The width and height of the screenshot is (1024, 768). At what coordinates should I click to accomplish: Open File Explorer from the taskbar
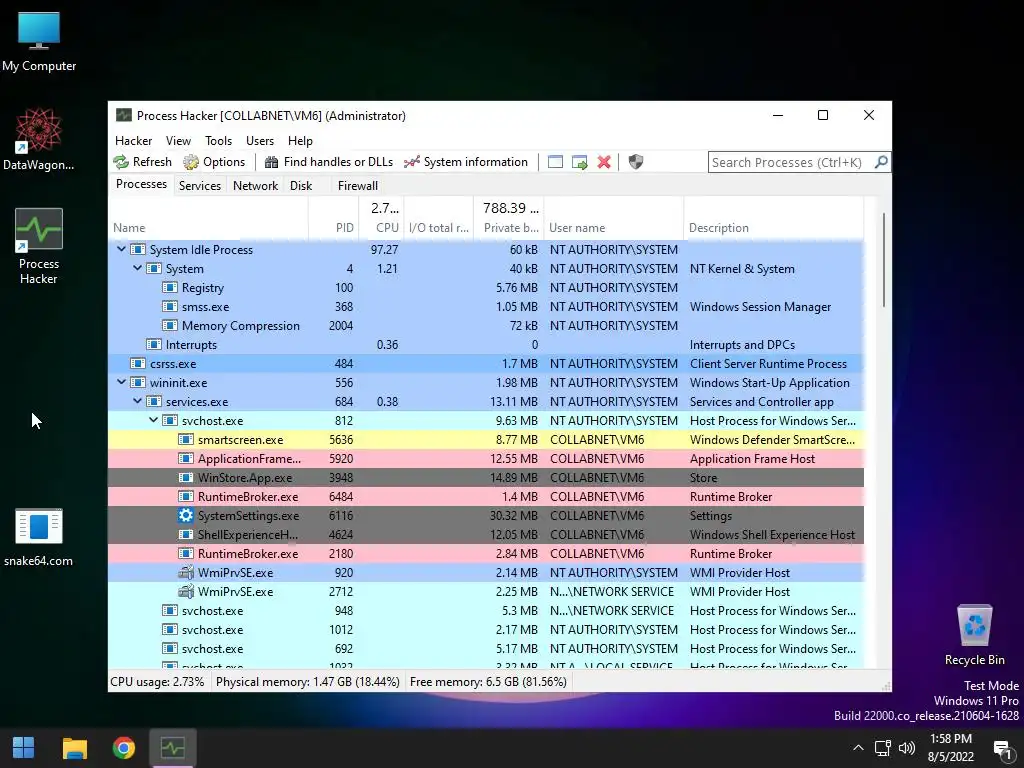point(74,748)
